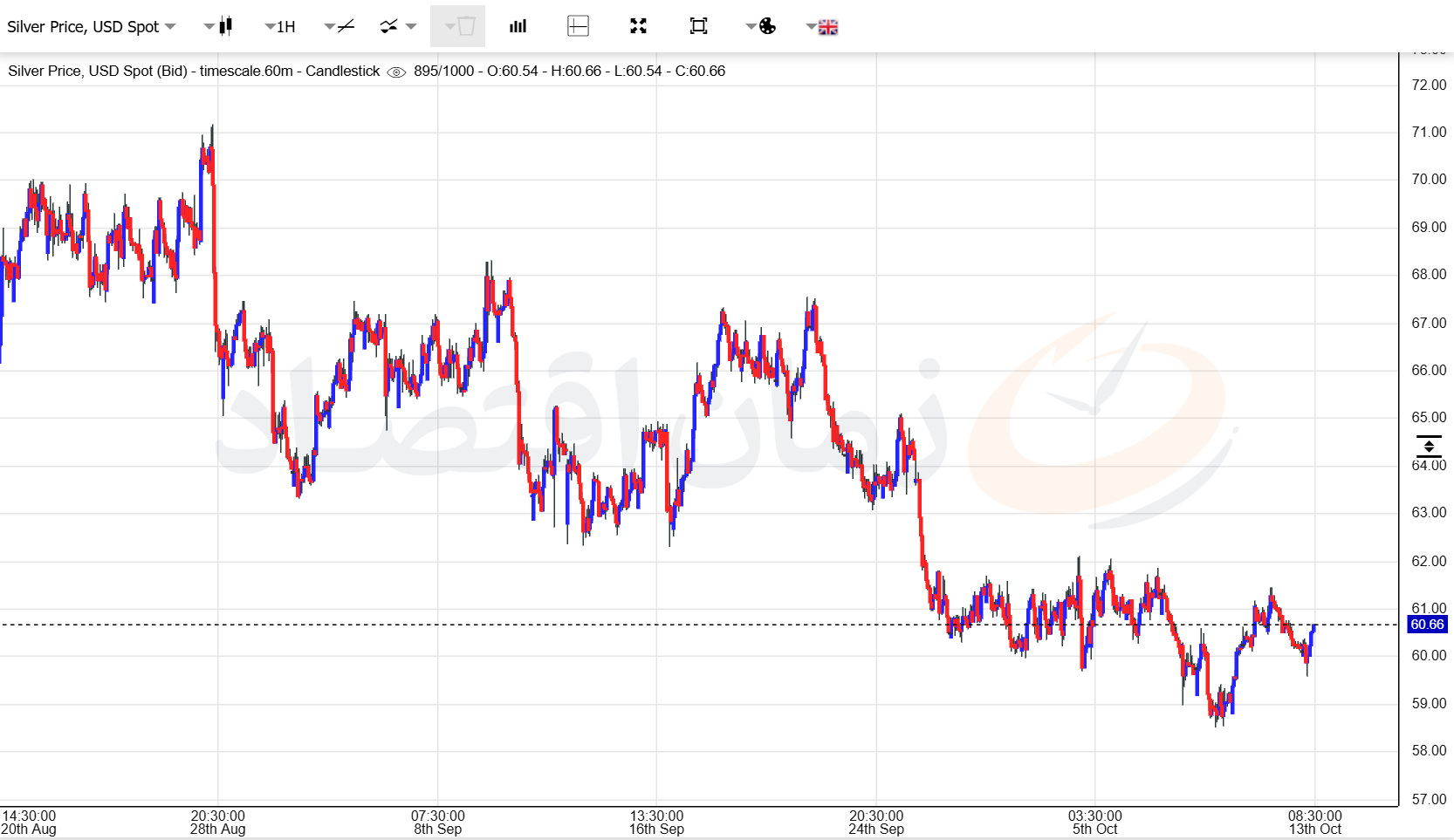Open the 1H timeframe dropdown
The height and width of the screenshot is (840, 1454).
(280, 27)
